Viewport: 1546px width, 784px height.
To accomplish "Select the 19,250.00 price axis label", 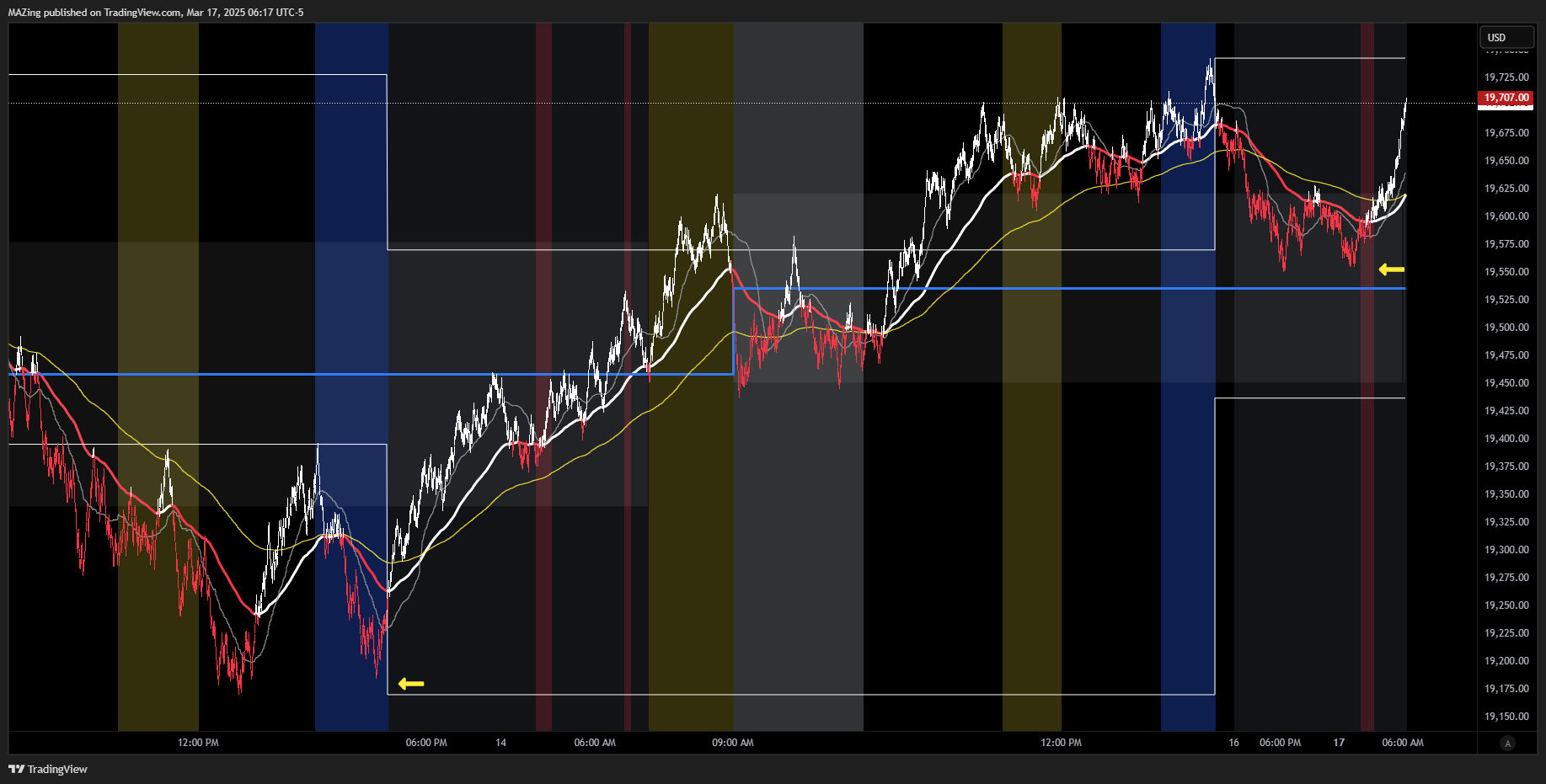I will [x=1506, y=605].
